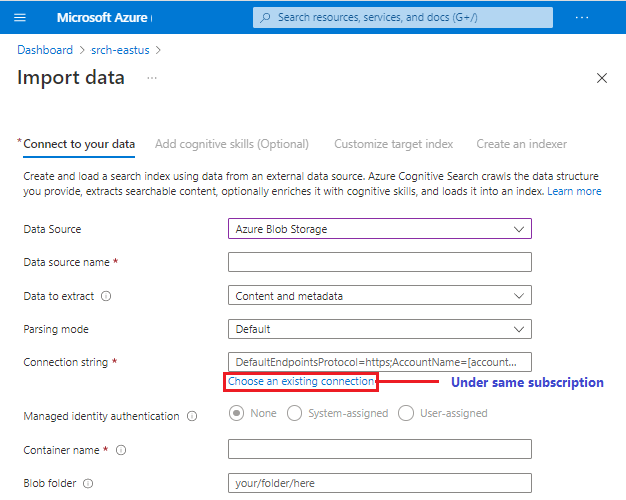The image size is (626, 500).
Task: Select User-assigned managed identity option
Action: point(406,413)
